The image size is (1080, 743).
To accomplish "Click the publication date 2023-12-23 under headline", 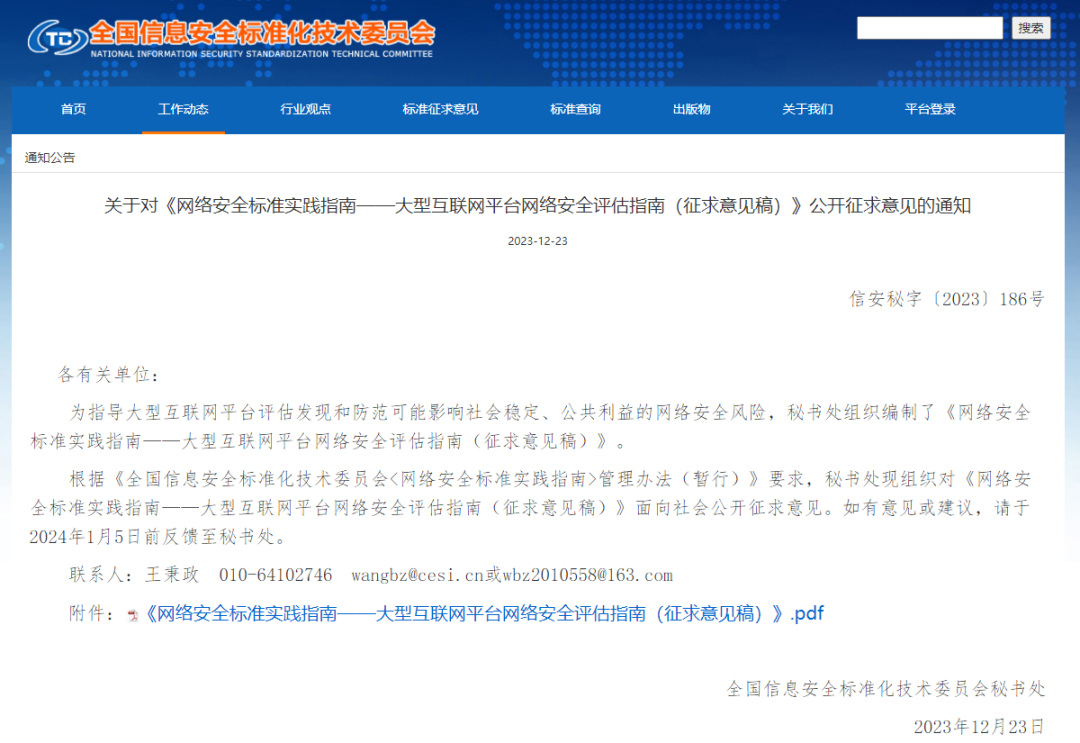I will 537,241.
